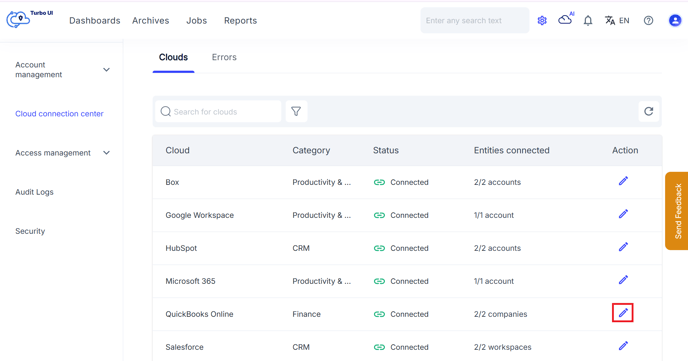Click the Box connected link icon
The width and height of the screenshot is (688, 361).
[x=379, y=182]
